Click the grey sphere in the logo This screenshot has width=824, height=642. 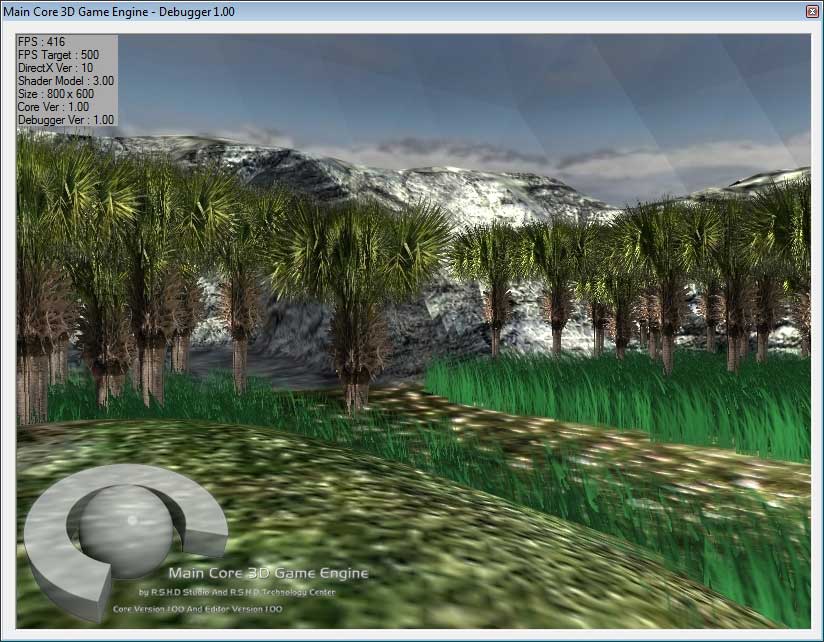click(125, 532)
